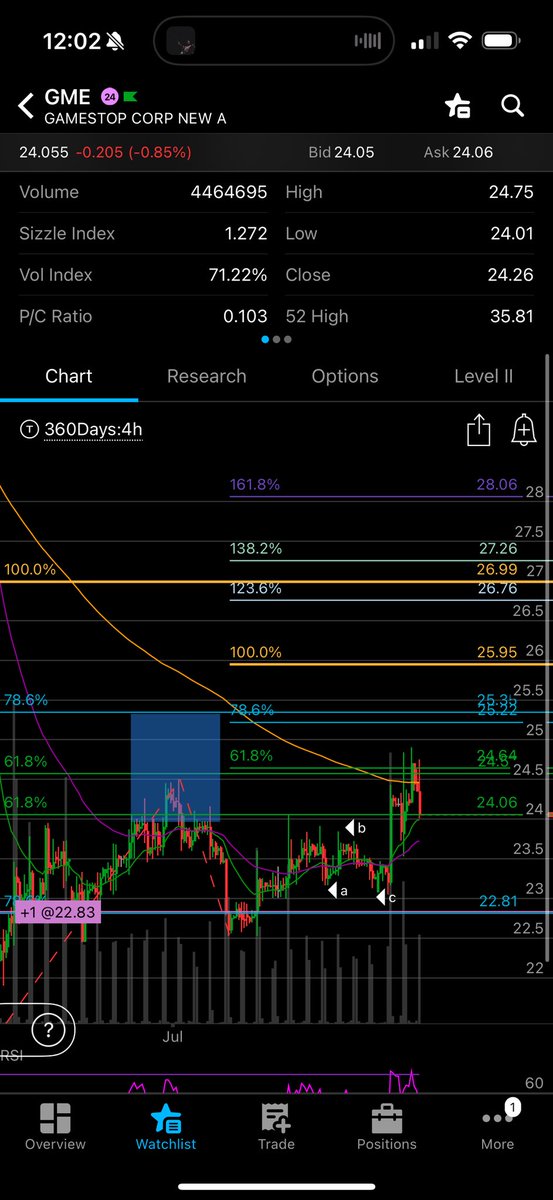Image resolution: width=553 pixels, height=1200 pixels.
Task: Switch to the Level II tab
Action: coord(483,376)
